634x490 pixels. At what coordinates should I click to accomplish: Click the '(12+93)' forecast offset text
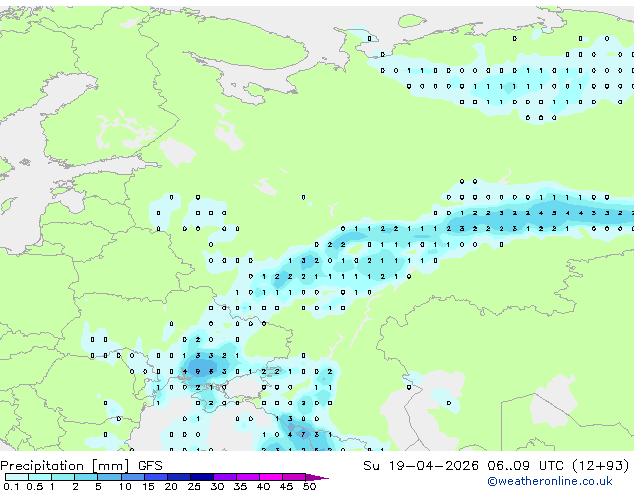click(601, 466)
